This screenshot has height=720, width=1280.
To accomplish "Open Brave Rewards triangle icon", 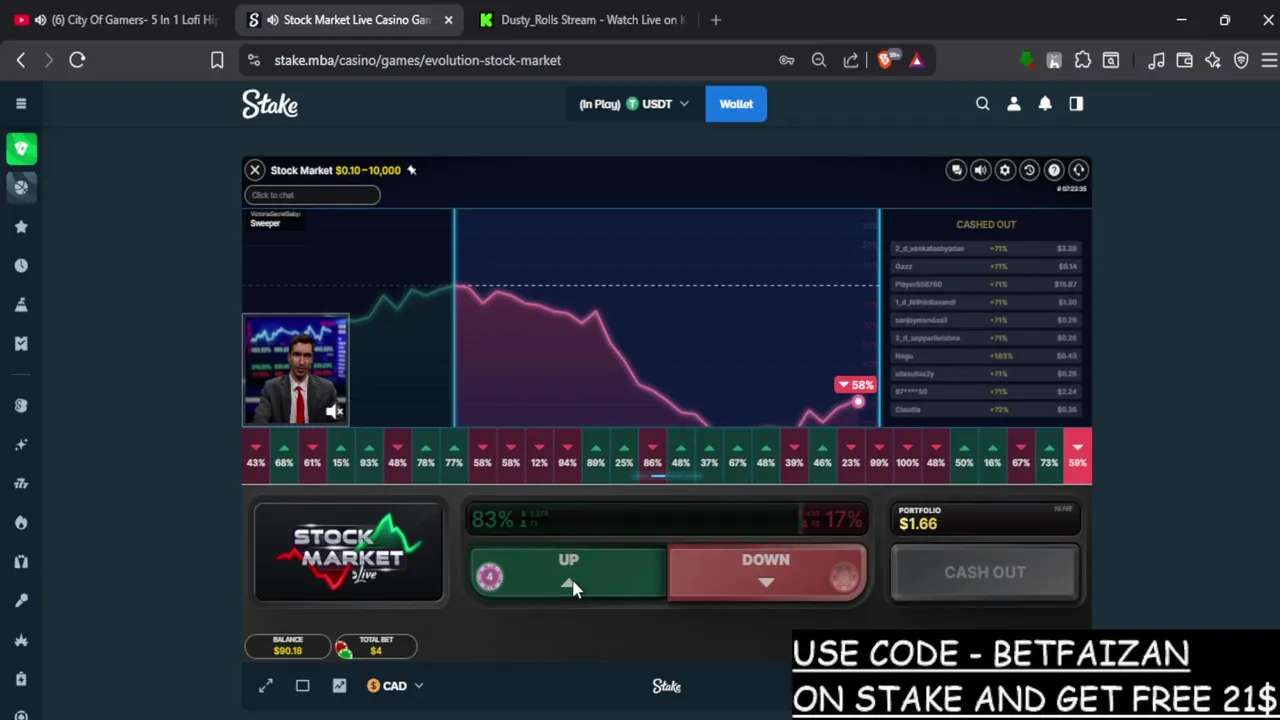I will 916,60.
